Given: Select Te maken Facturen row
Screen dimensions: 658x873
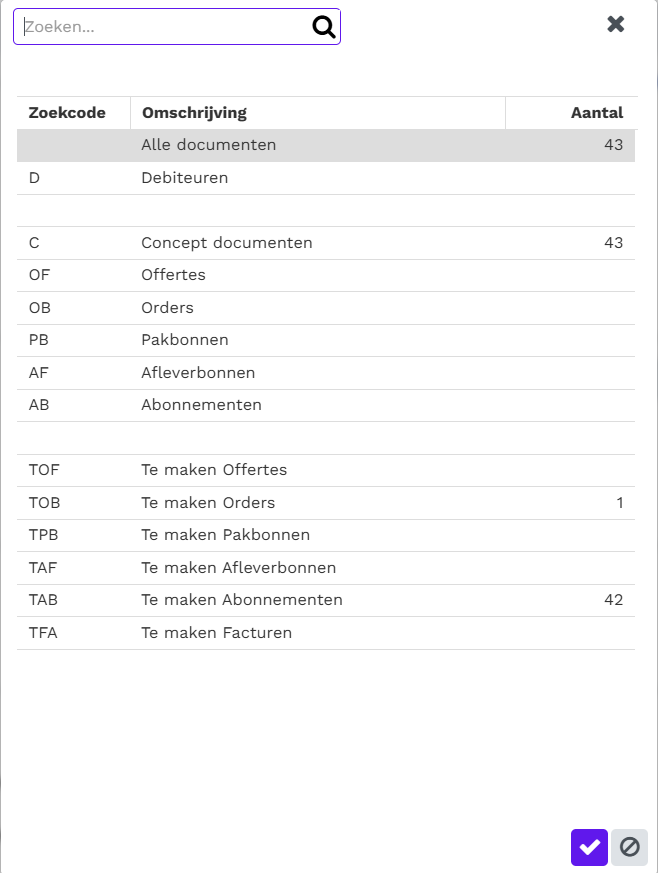Looking at the screenshot, I should click(326, 633).
